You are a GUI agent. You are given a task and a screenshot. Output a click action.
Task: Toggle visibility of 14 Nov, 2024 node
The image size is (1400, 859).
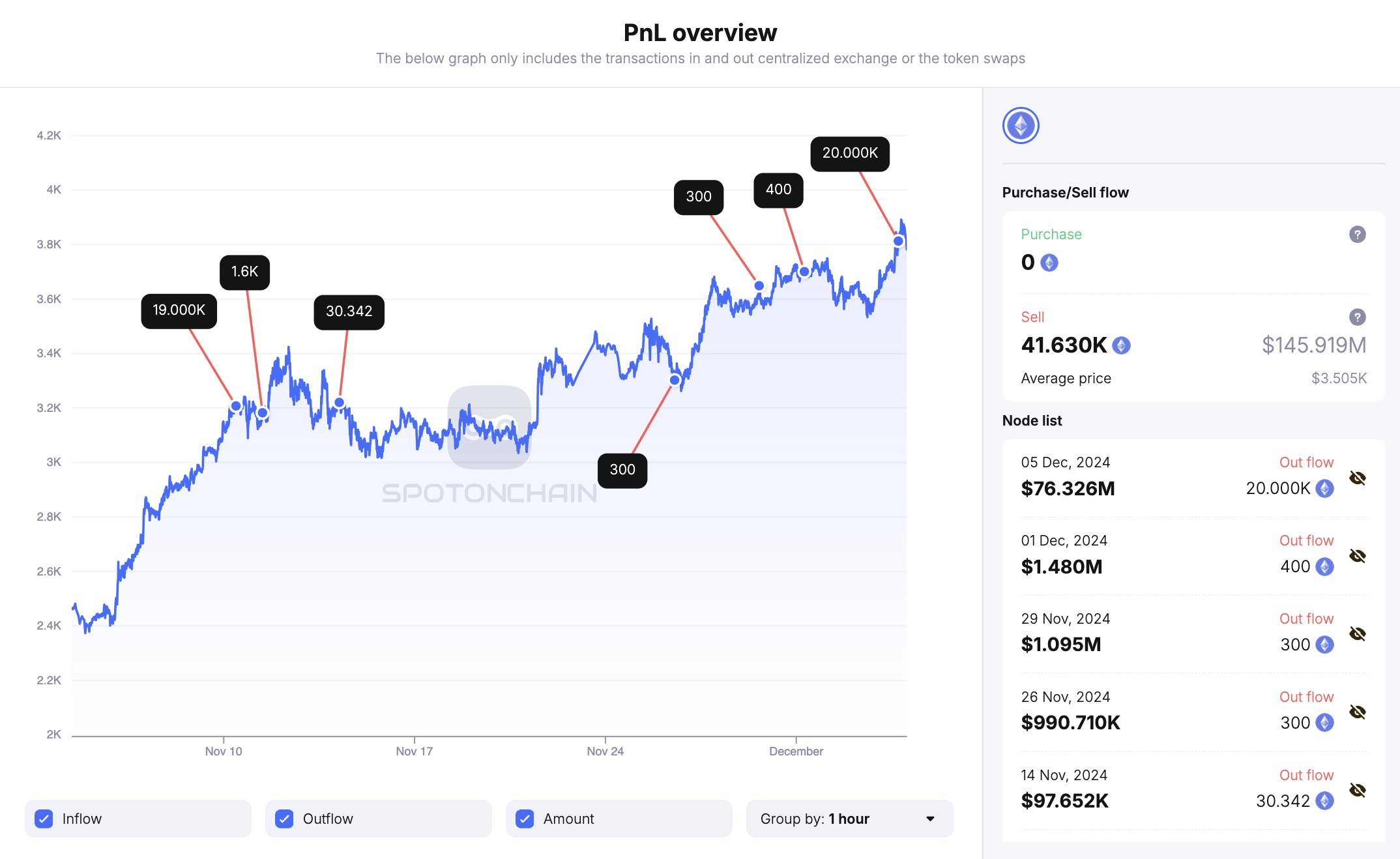click(x=1357, y=790)
